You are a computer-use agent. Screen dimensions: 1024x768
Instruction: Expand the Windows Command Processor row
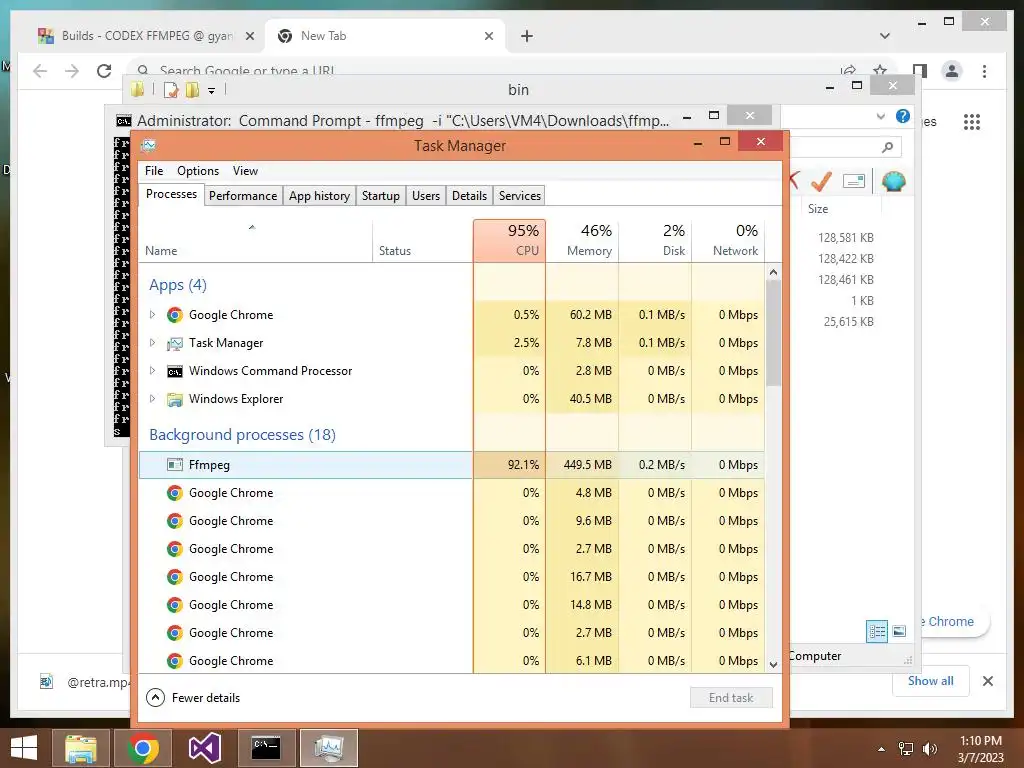click(x=152, y=371)
